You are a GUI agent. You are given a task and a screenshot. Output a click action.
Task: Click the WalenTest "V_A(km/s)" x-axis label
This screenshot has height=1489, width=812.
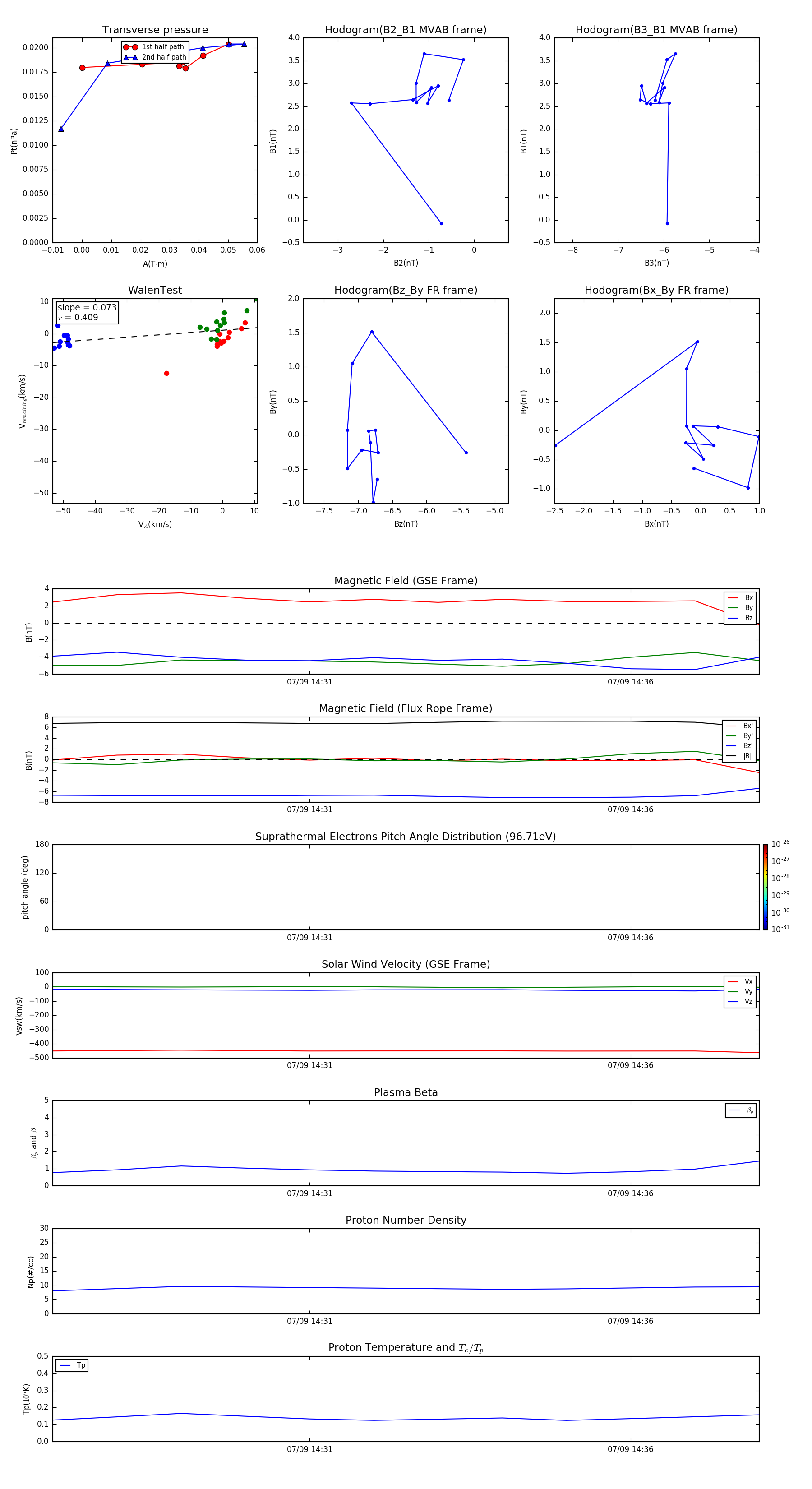tap(155, 524)
